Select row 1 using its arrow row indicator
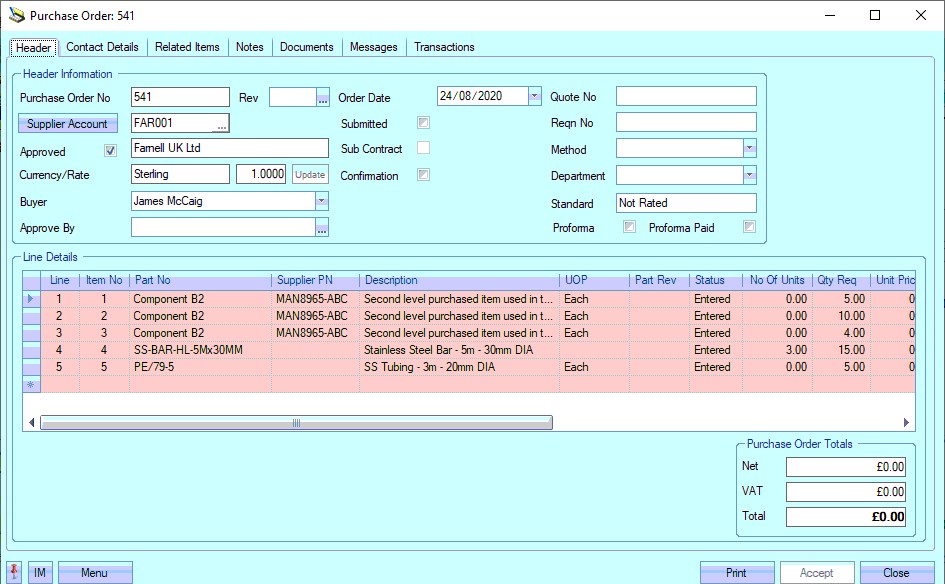This screenshot has height=584, width=945. (x=30, y=298)
